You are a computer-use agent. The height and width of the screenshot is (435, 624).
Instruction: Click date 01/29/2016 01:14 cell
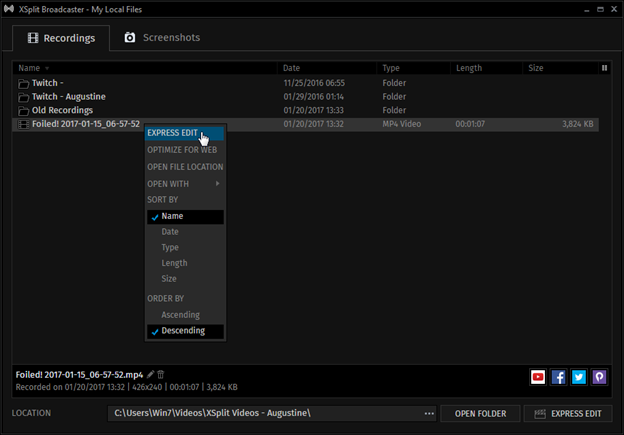(x=314, y=97)
